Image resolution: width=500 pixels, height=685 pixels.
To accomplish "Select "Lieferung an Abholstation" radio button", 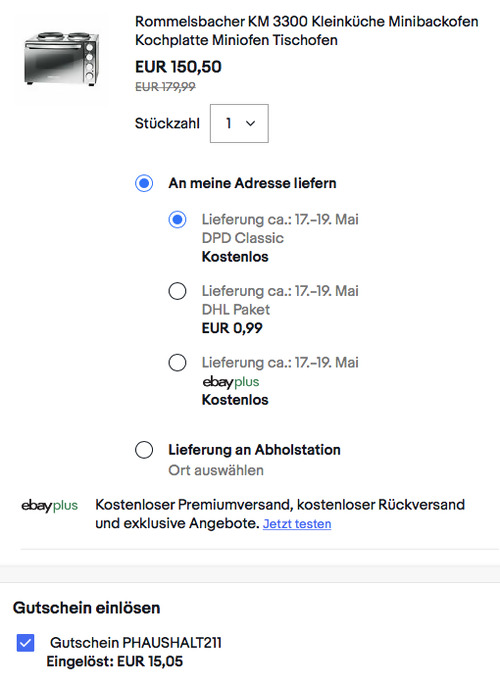I will (x=144, y=450).
